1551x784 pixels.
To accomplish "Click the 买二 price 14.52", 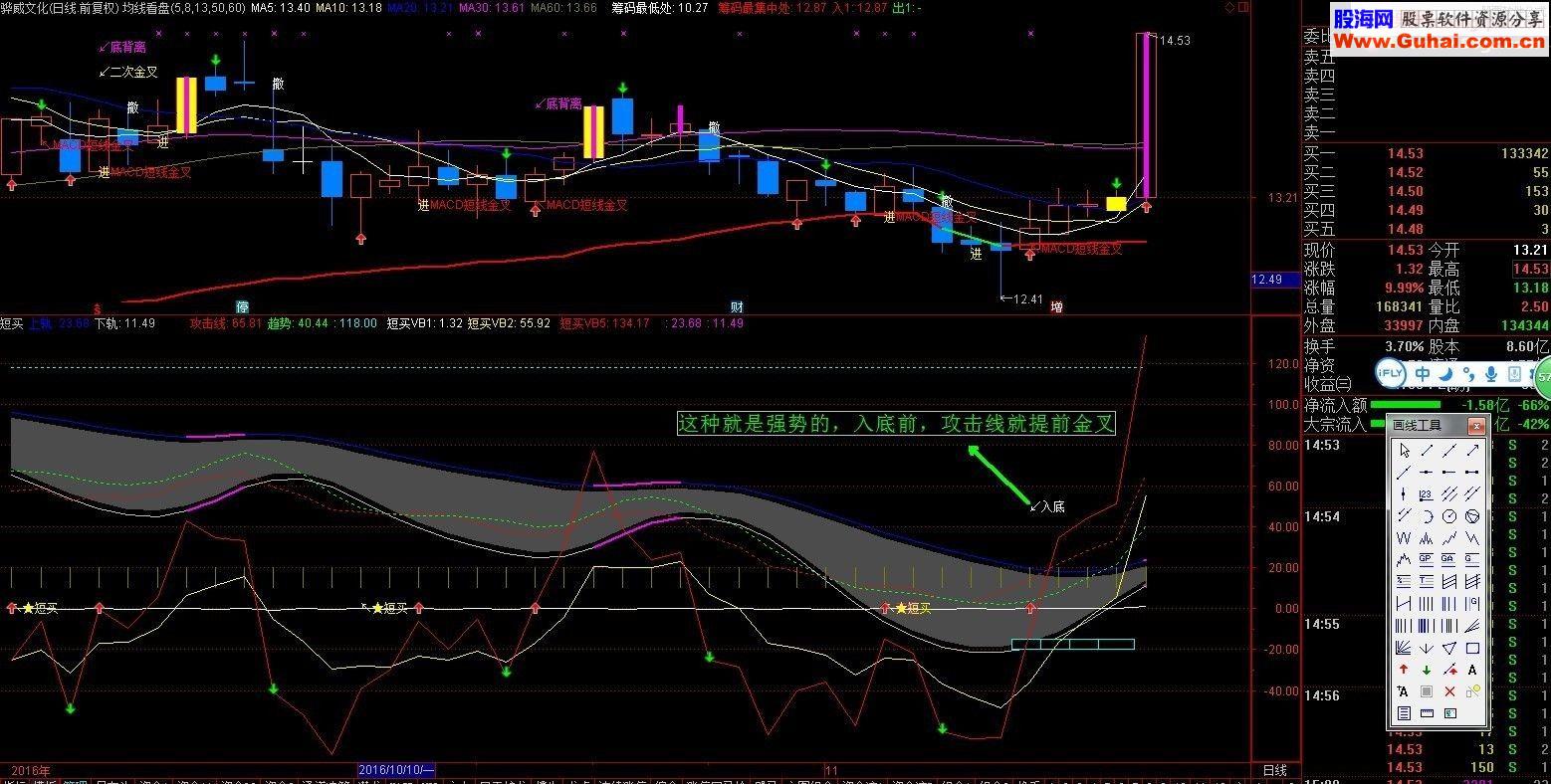I will (1406, 172).
